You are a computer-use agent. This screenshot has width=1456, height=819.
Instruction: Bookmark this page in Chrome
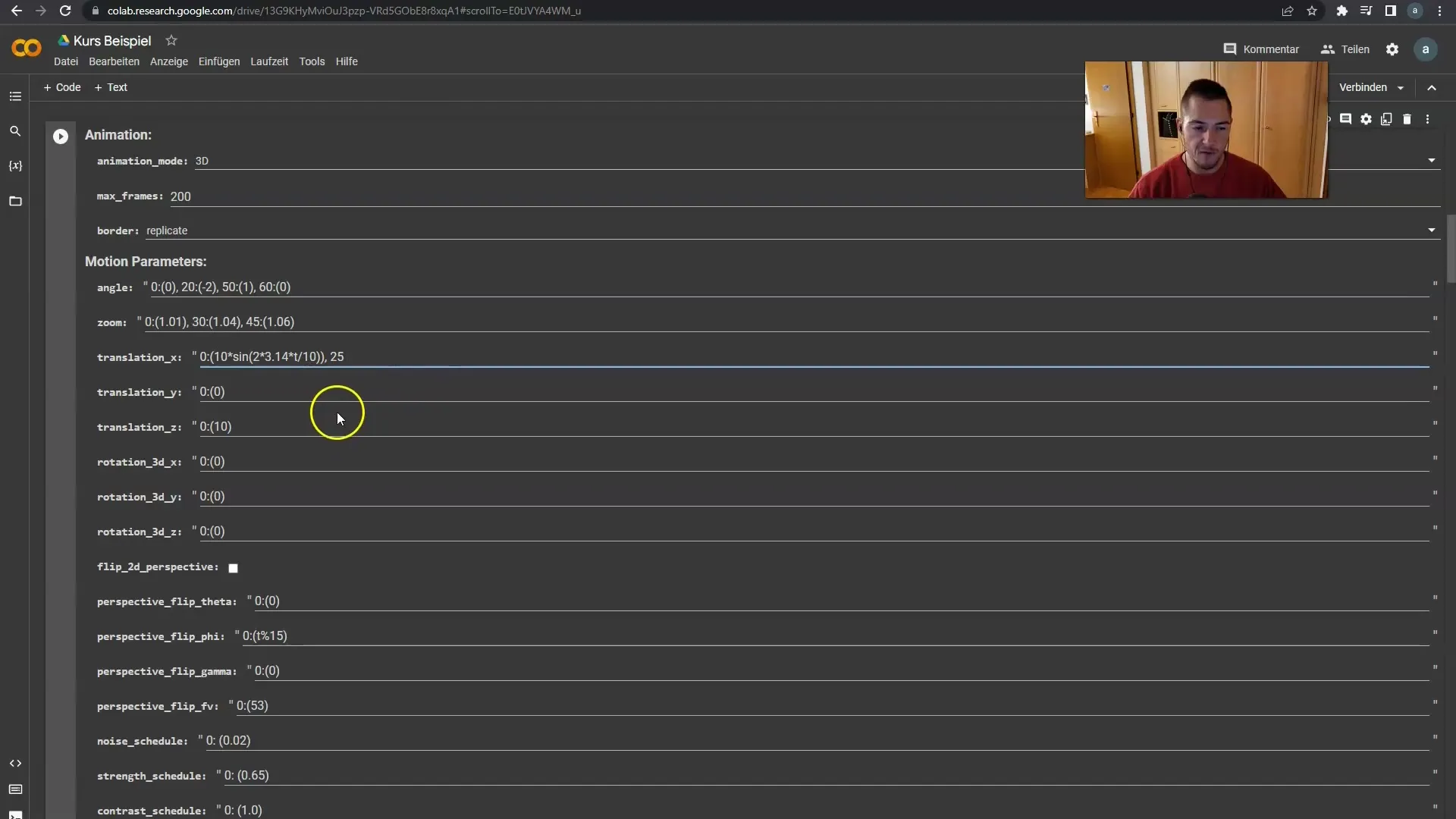1312,11
